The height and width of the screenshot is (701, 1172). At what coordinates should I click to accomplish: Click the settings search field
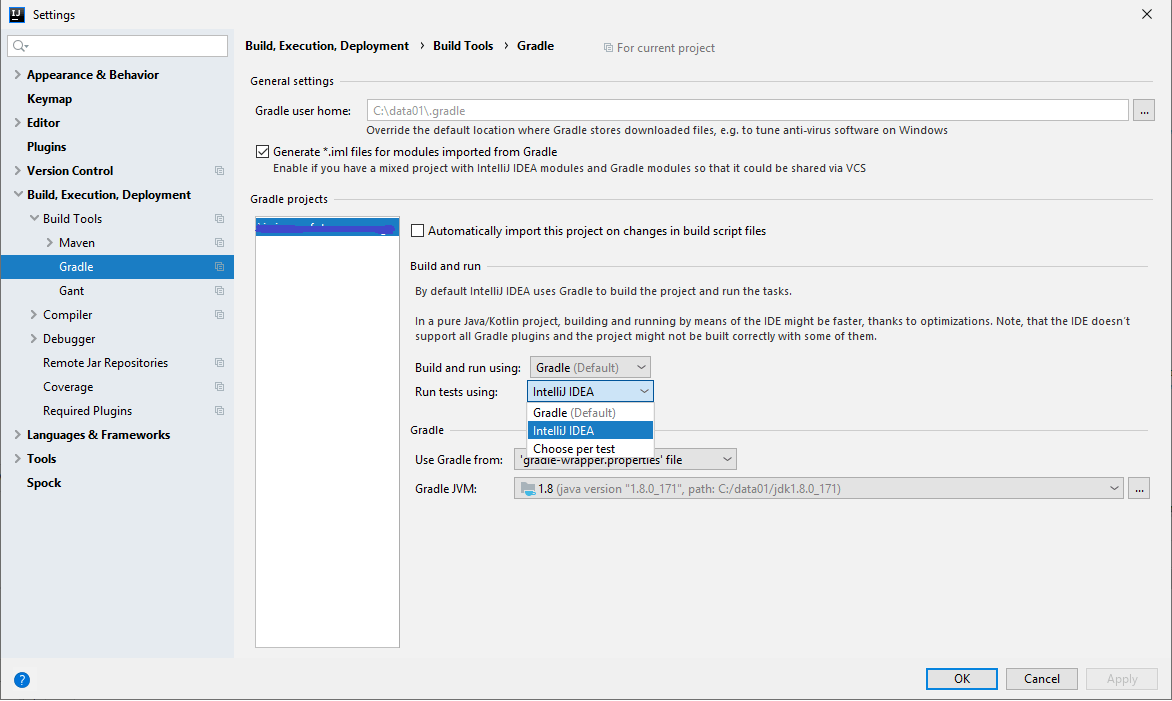(x=118, y=46)
